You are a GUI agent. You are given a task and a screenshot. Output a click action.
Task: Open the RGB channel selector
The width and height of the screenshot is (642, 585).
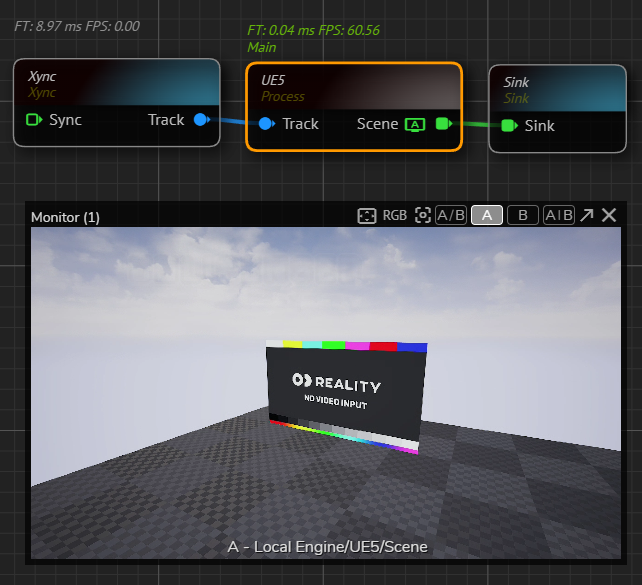pyautogui.click(x=395, y=215)
